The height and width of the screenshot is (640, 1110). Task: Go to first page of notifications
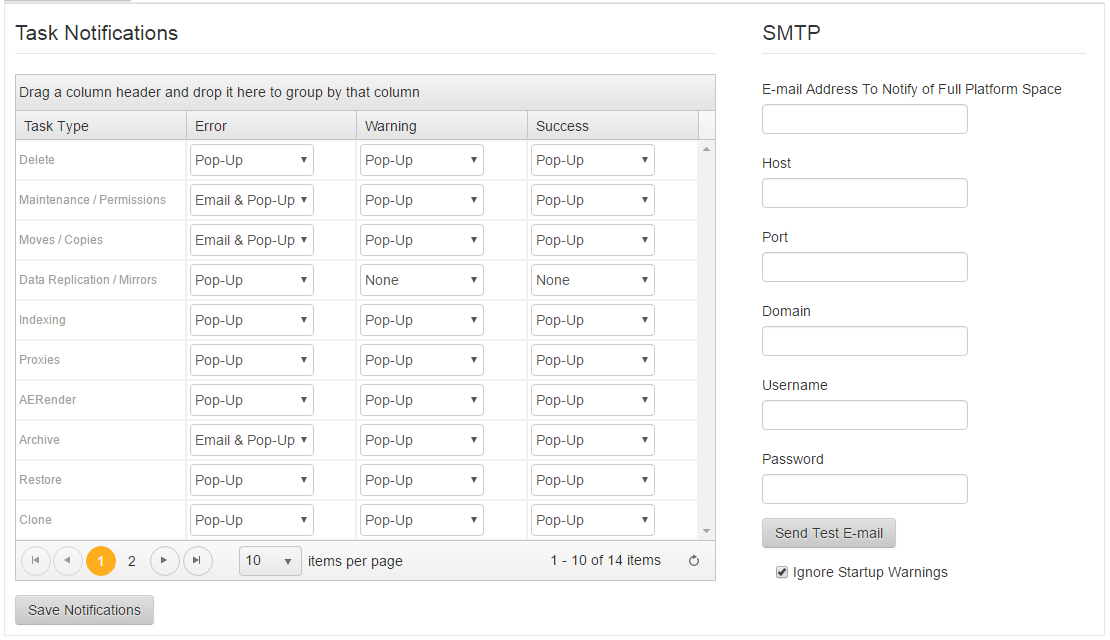coord(35,561)
